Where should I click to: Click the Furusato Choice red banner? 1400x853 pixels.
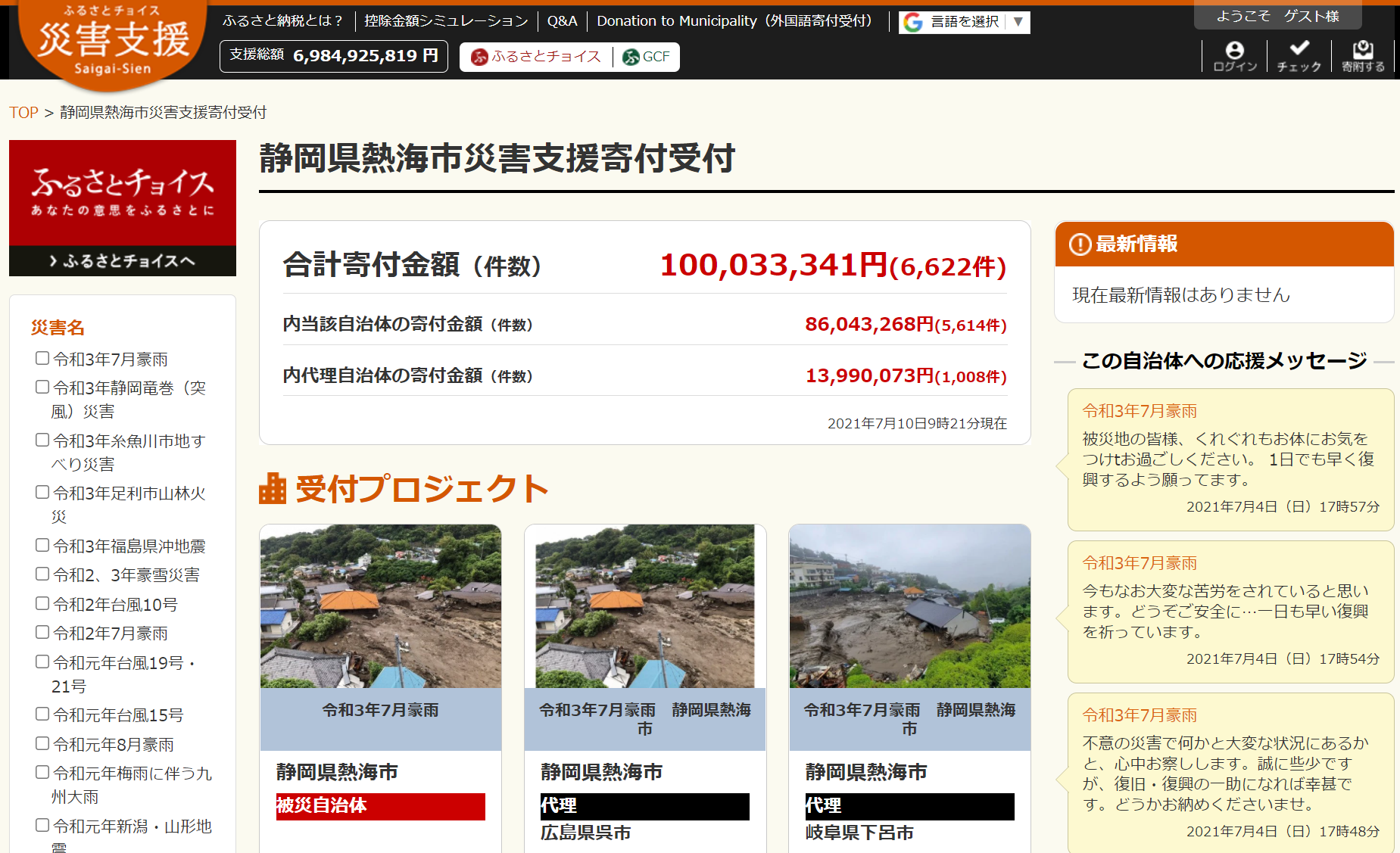pos(123,193)
